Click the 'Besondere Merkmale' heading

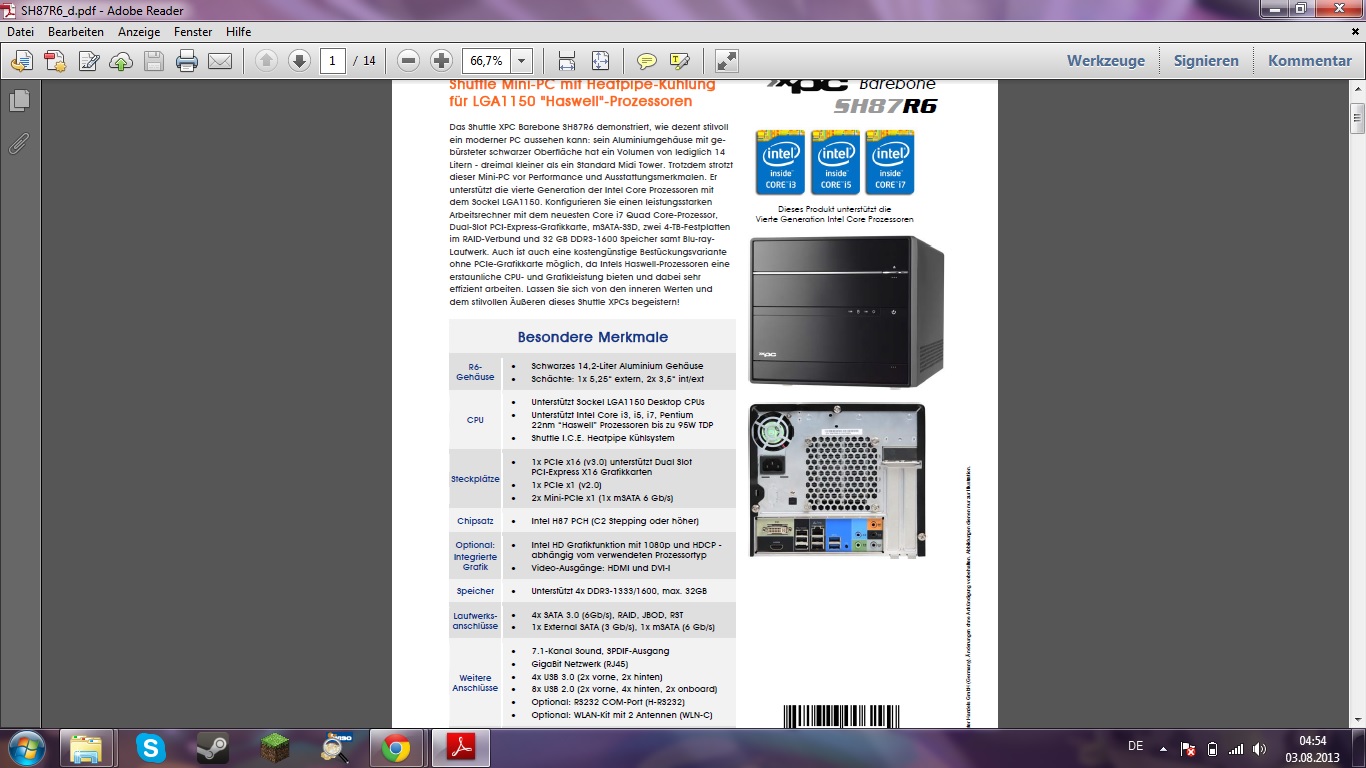pos(593,337)
